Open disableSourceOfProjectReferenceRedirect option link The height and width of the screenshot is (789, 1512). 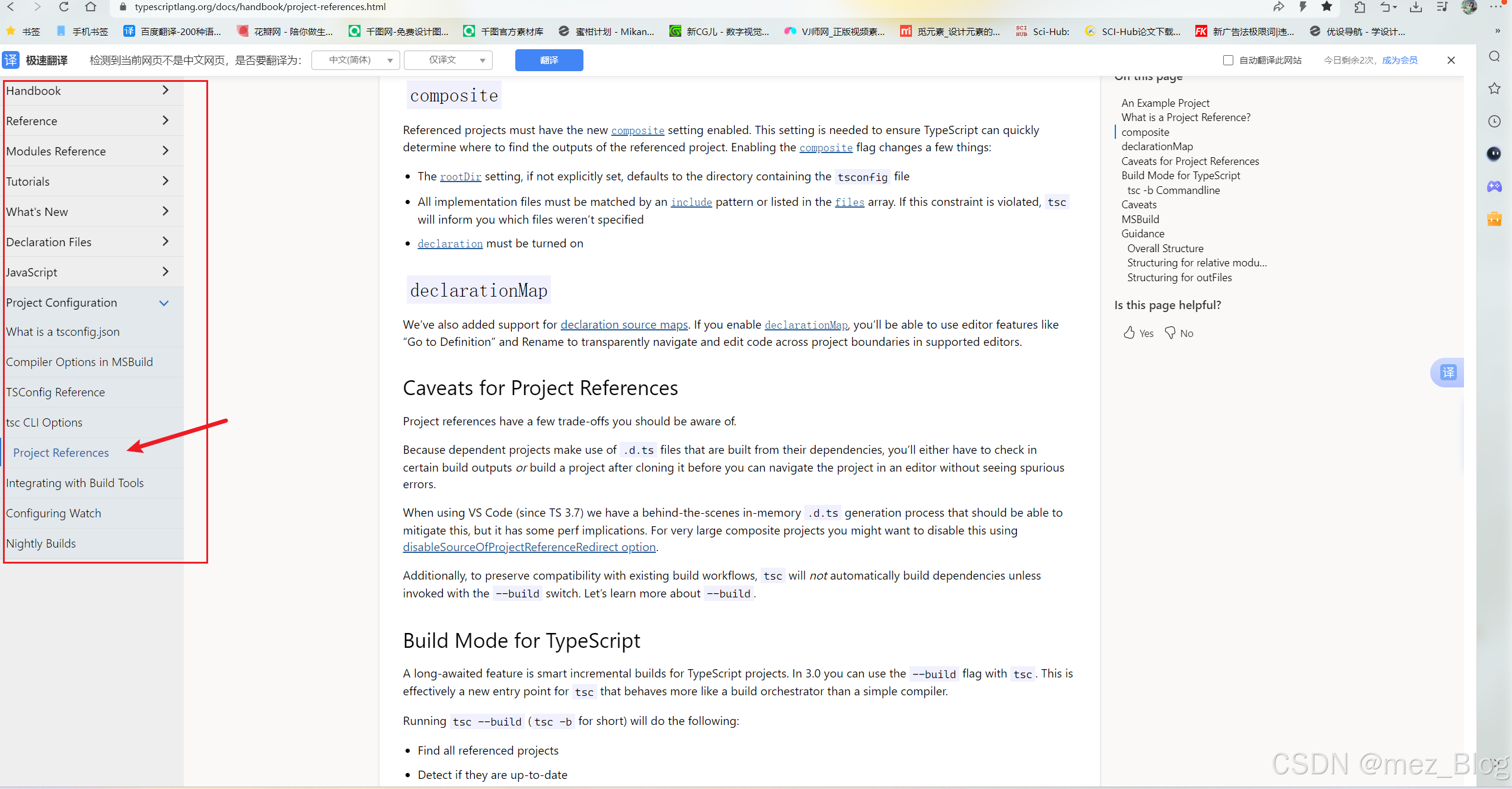[x=529, y=547]
